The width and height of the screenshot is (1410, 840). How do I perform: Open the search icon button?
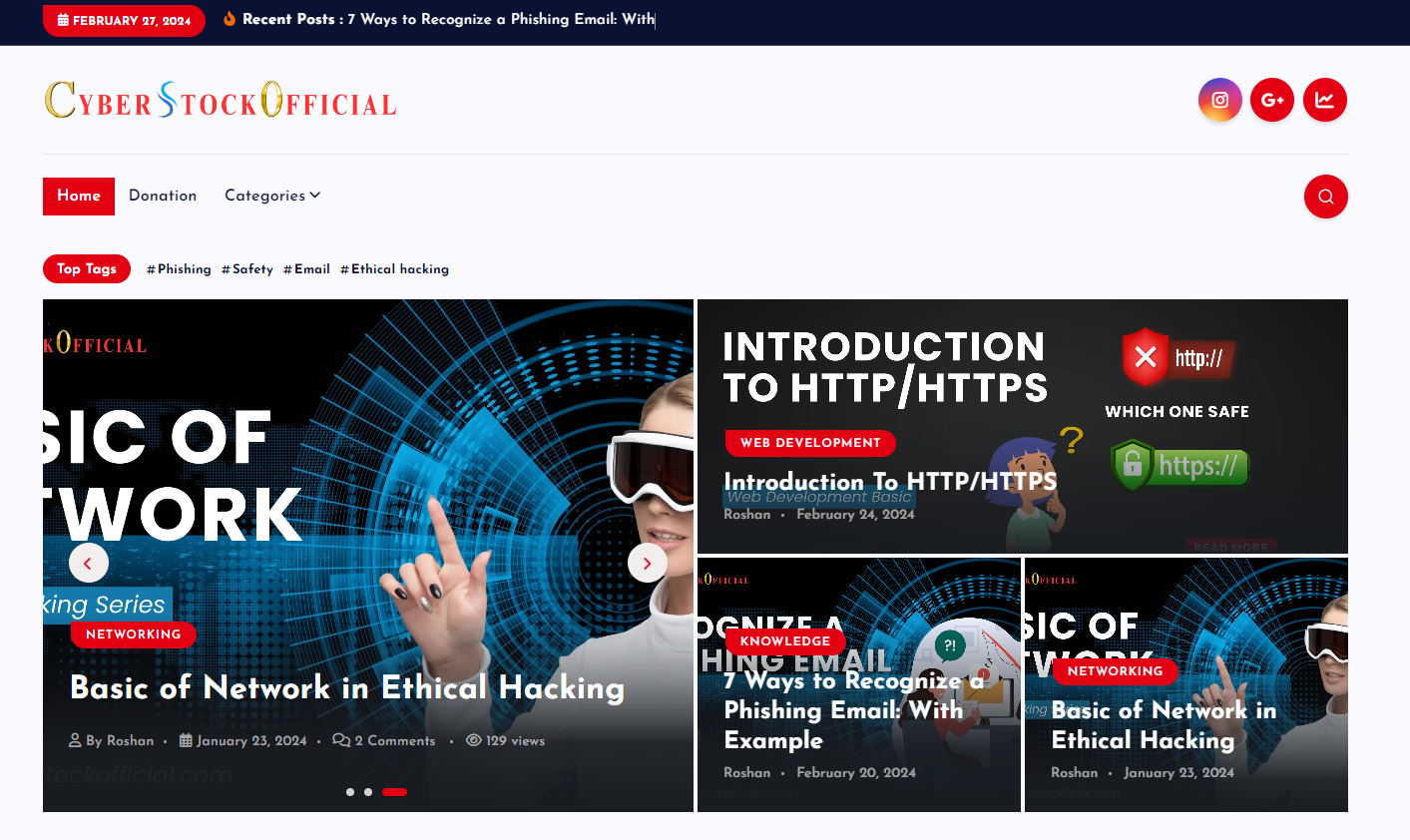pyautogui.click(x=1325, y=197)
